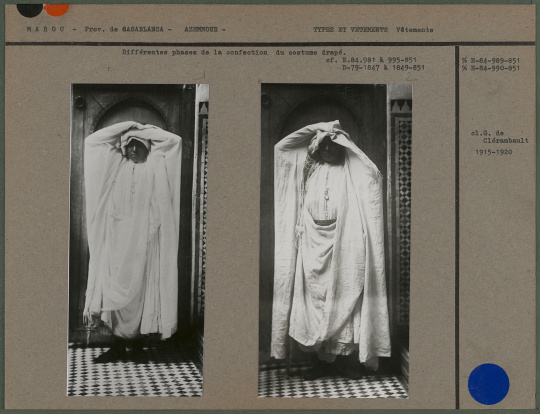The width and height of the screenshot is (540, 414).
Task: Click the large blue dot sticker
Action: (488, 384)
